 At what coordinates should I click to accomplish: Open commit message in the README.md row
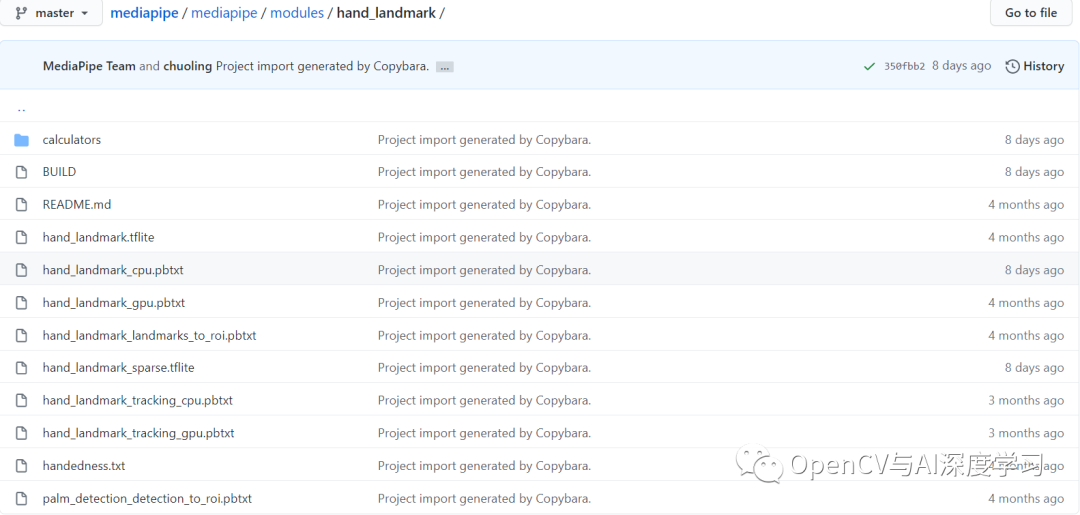[484, 205]
